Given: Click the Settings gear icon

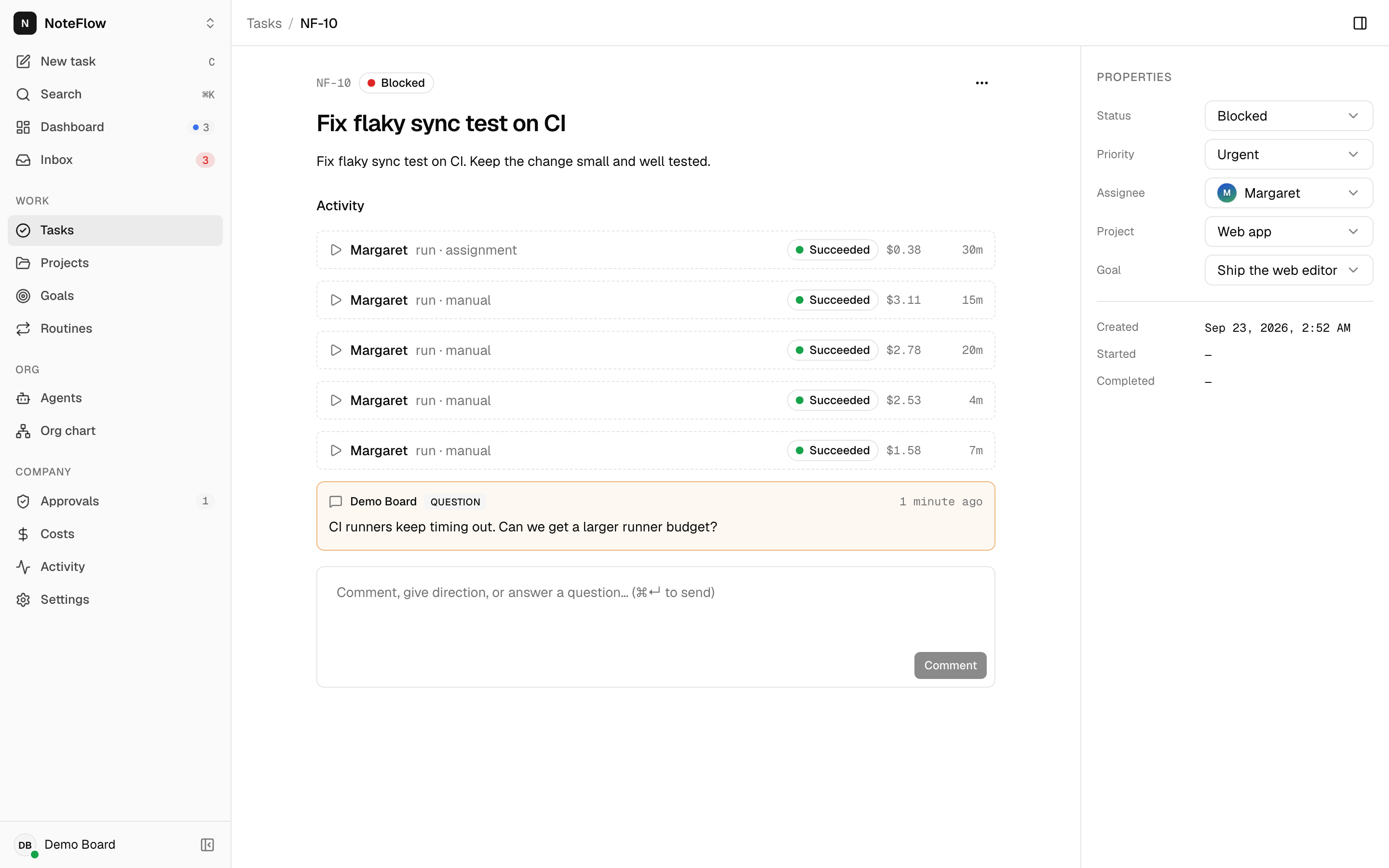Looking at the screenshot, I should [x=23, y=599].
